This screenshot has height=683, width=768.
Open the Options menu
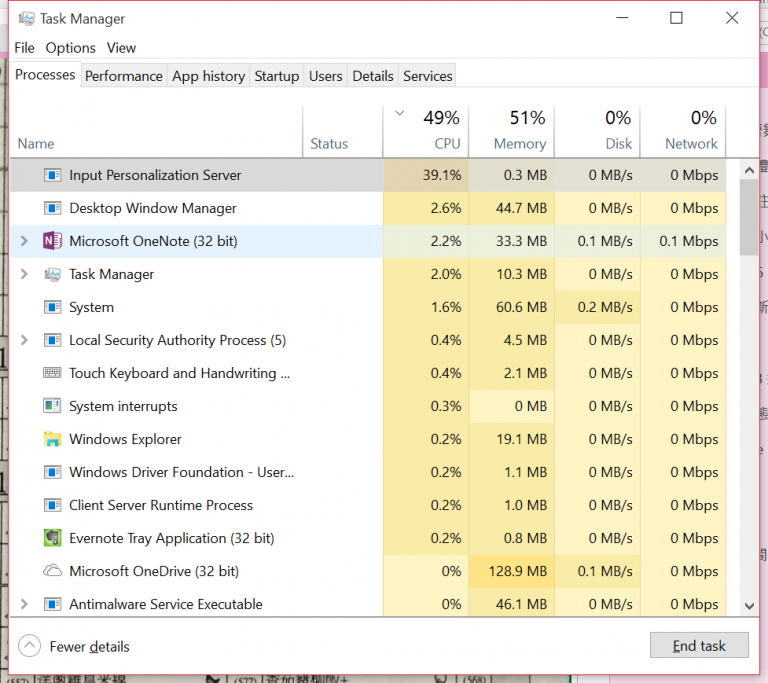[x=71, y=48]
